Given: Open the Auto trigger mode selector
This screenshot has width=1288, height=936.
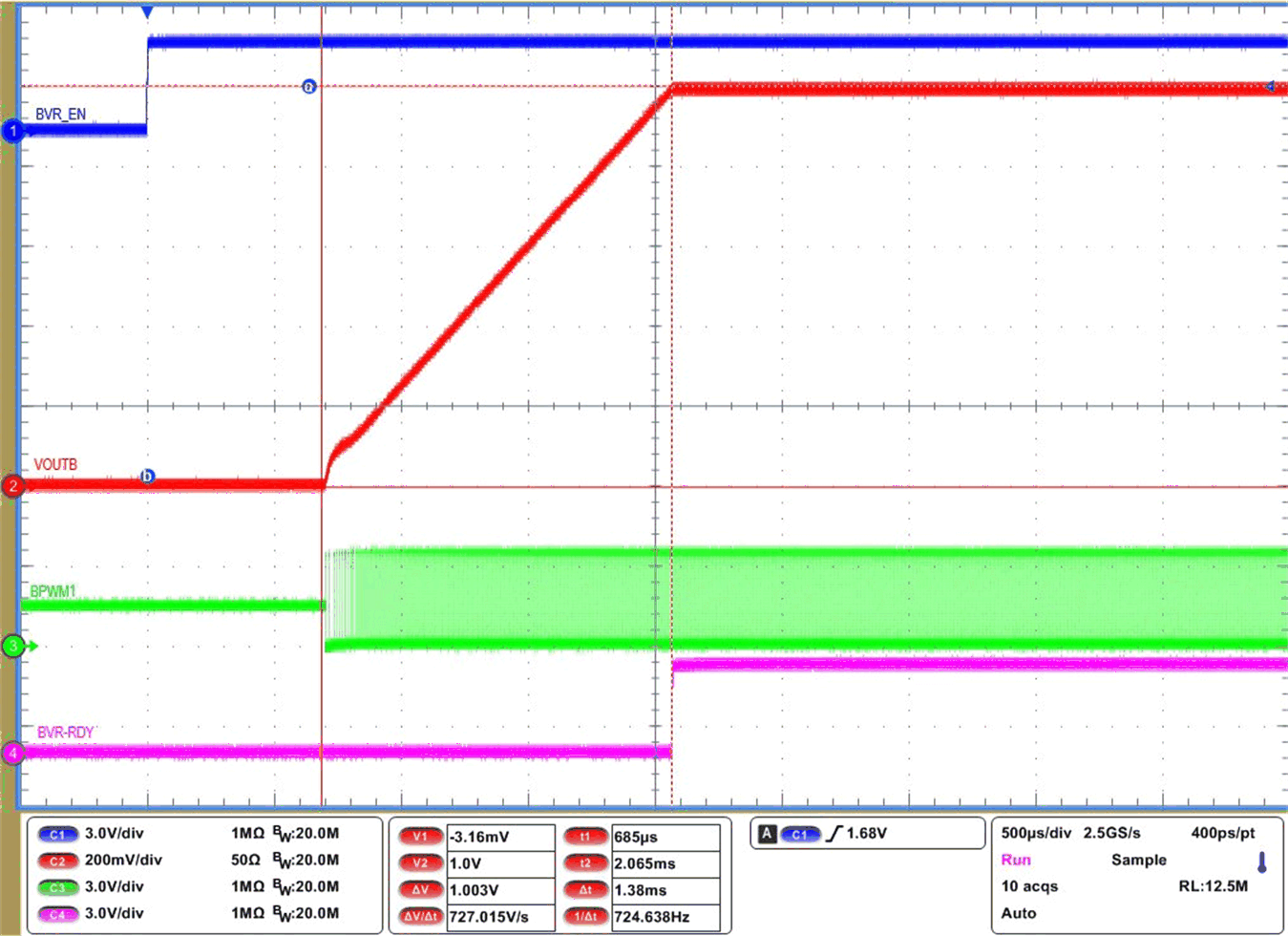Looking at the screenshot, I should [1016, 913].
